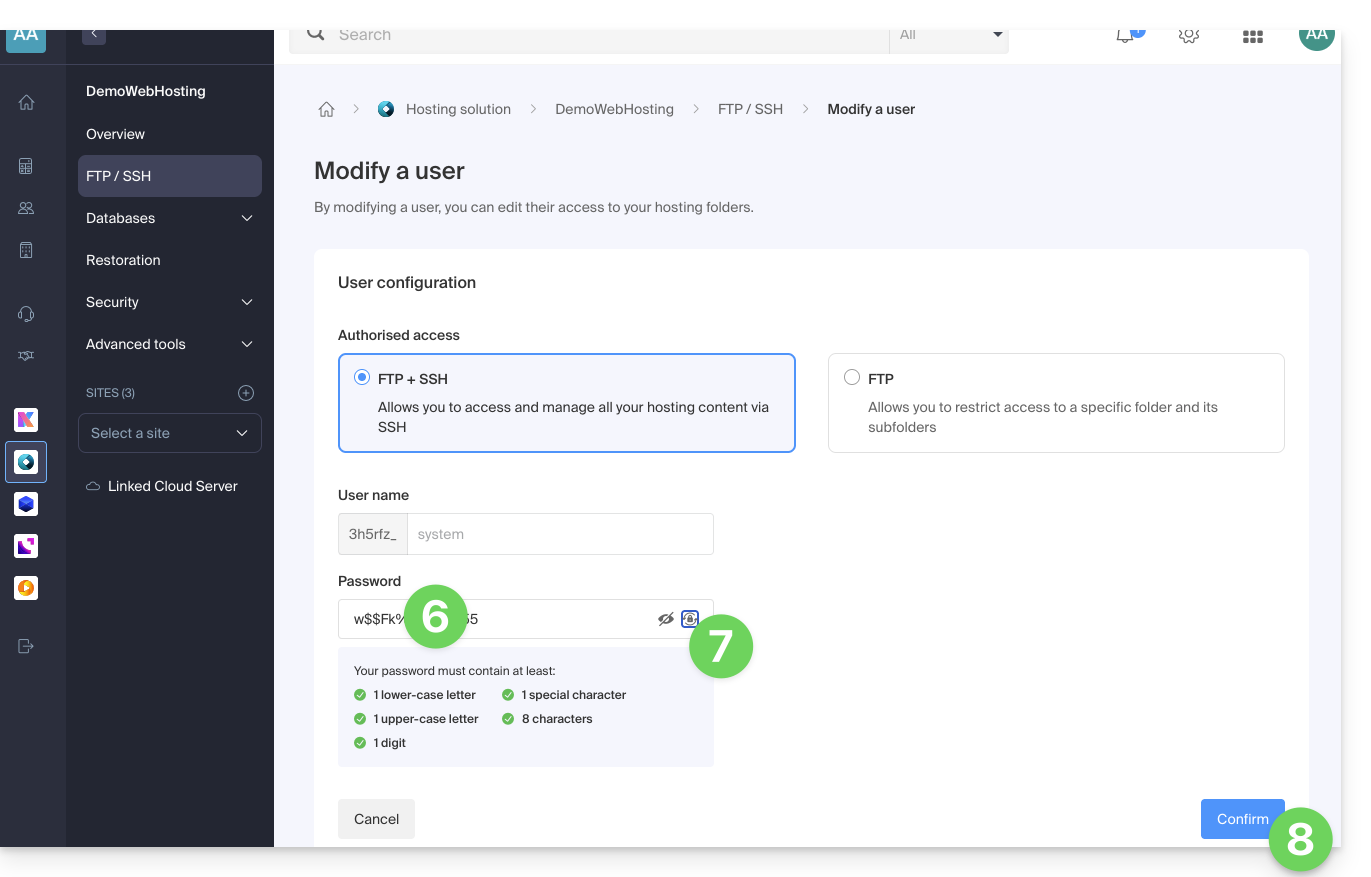This screenshot has height=877, width=1371.
Task: Click the add site plus icon
Action: coord(246,393)
